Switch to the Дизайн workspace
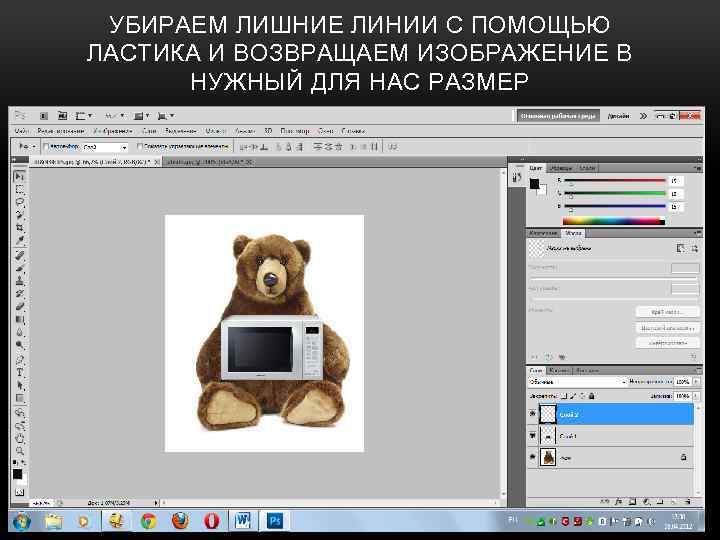The width and height of the screenshot is (720, 540). coord(619,116)
